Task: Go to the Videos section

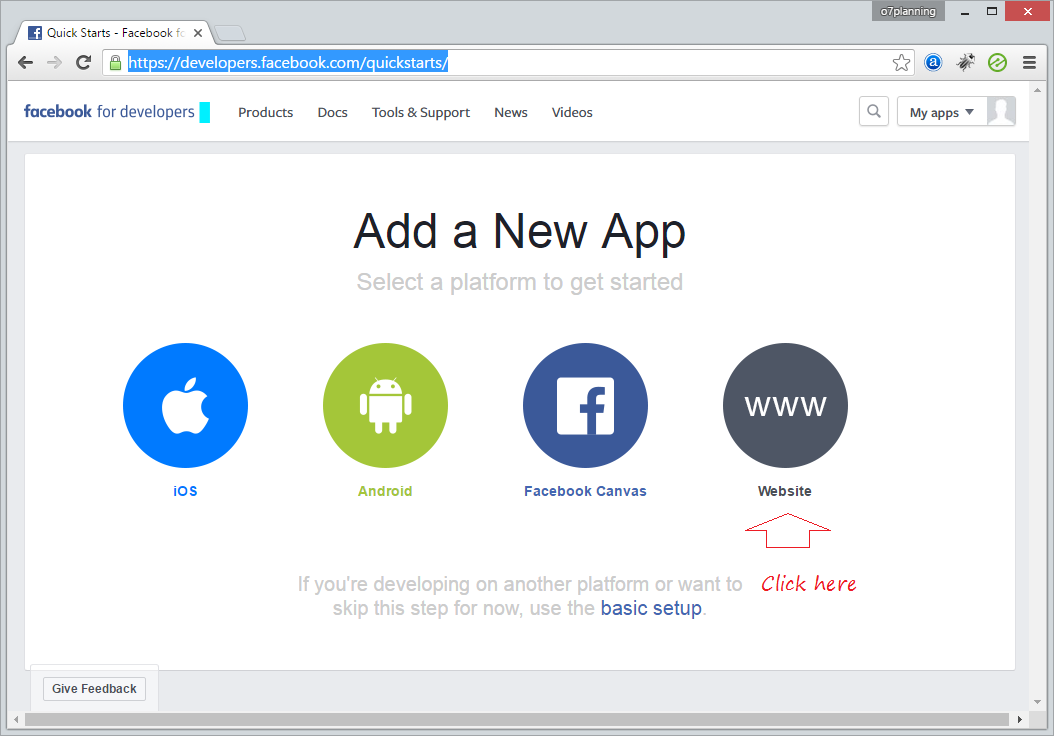Action: tap(572, 112)
